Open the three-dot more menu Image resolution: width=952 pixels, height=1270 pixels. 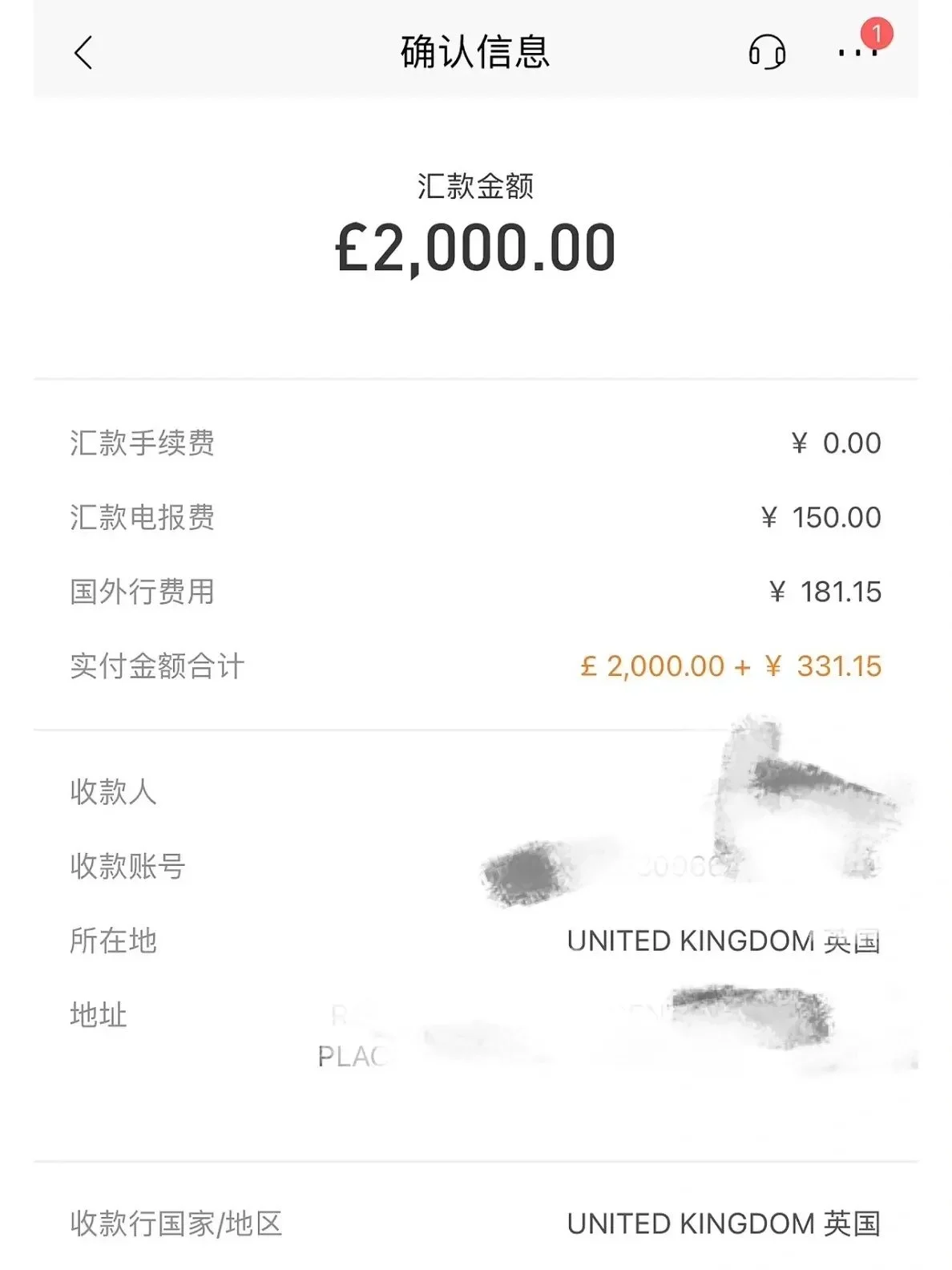[x=857, y=53]
